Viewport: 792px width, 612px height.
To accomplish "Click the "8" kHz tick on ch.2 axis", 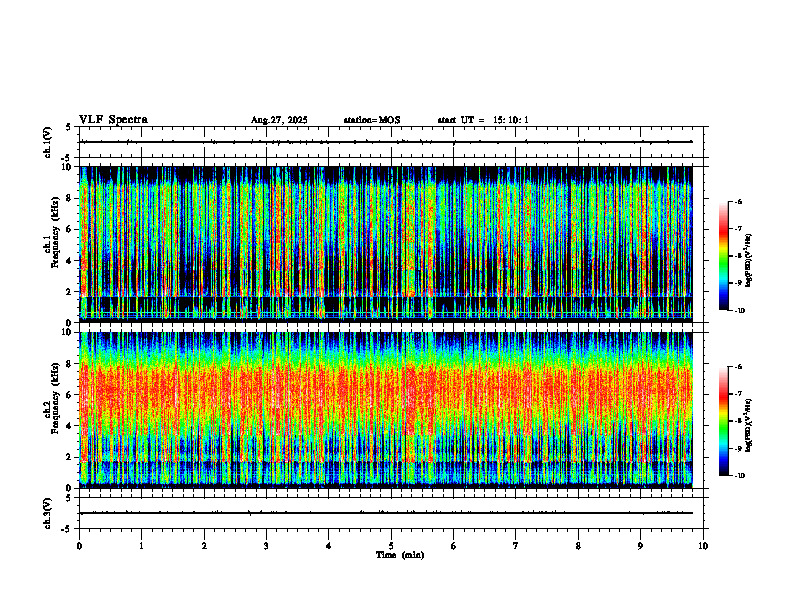I will (x=69, y=364).
